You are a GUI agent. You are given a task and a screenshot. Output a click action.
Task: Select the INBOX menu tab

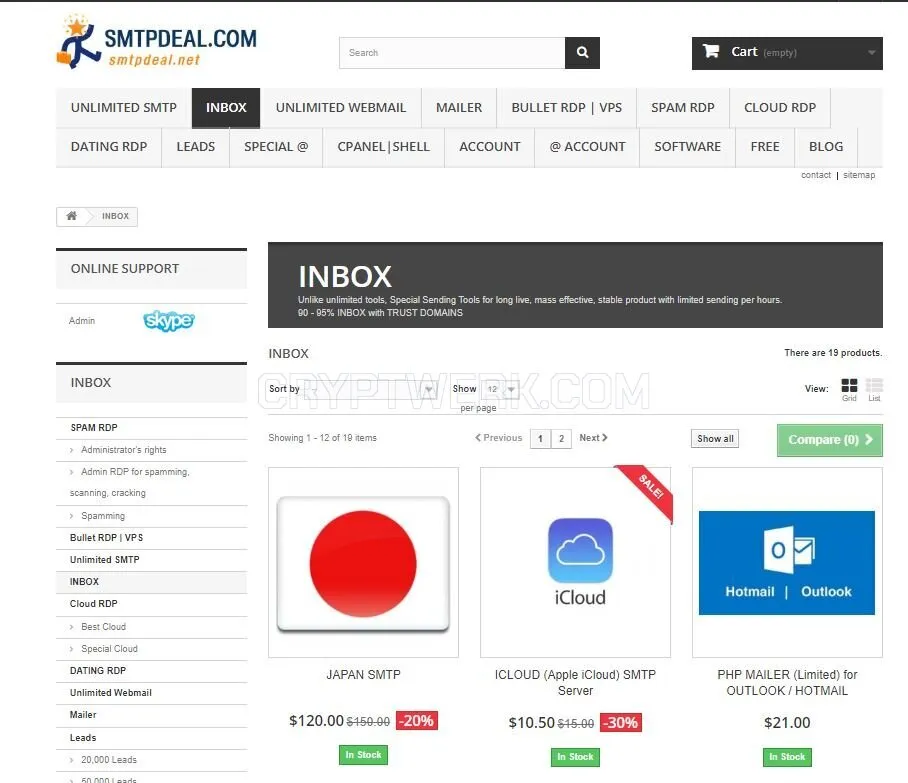click(226, 108)
